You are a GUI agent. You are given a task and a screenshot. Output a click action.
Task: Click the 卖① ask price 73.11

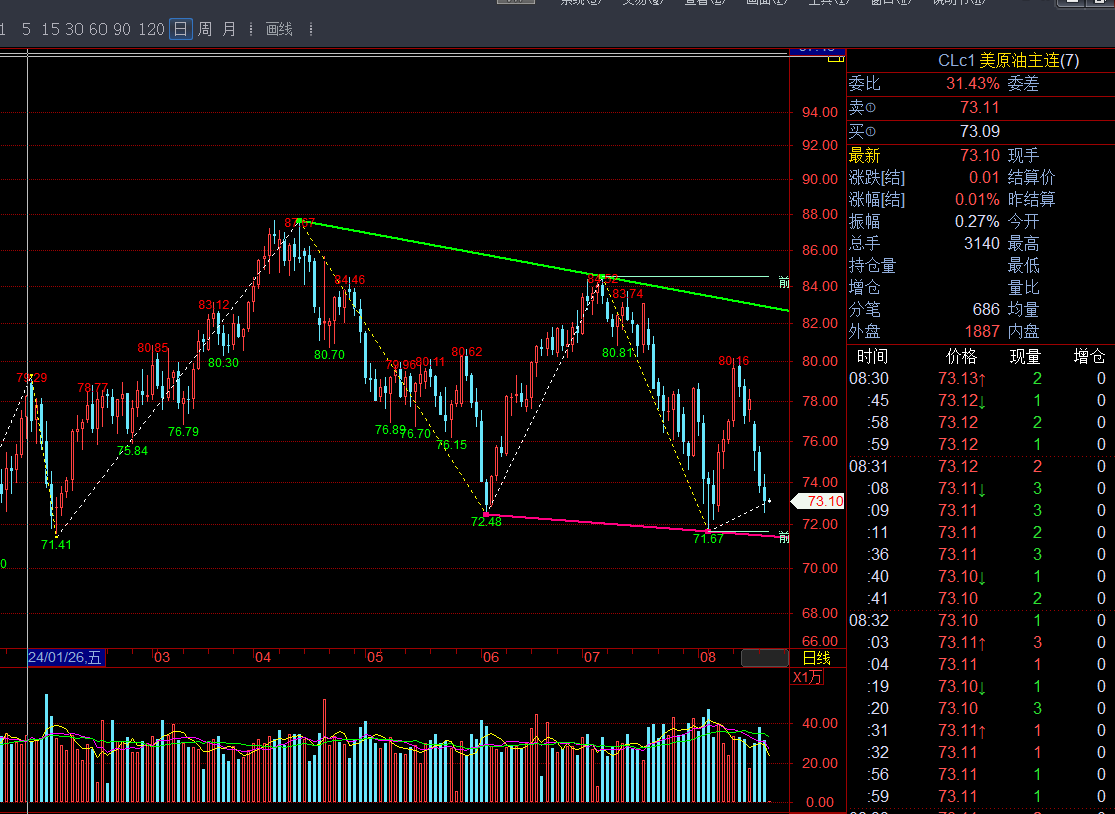tap(979, 107)
